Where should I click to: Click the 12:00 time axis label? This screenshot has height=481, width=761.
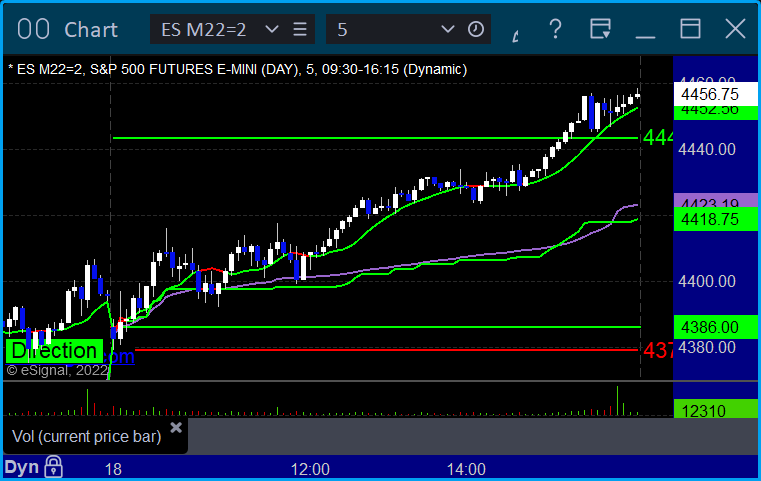coord(310,469)
